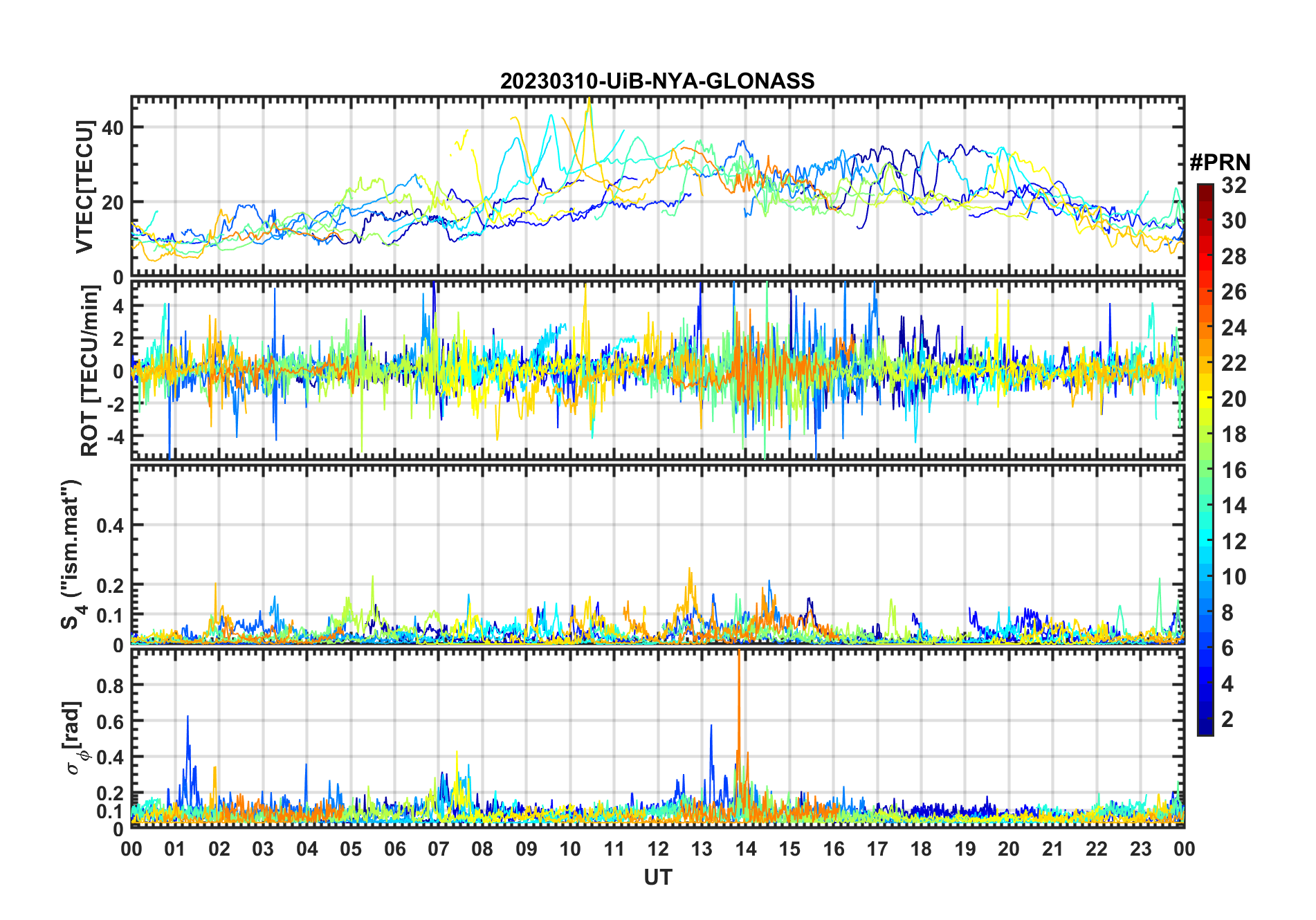Screen dimensions: 1316x920
Task: Click colorbar tick label 18
Action: tap(1234, 434)
